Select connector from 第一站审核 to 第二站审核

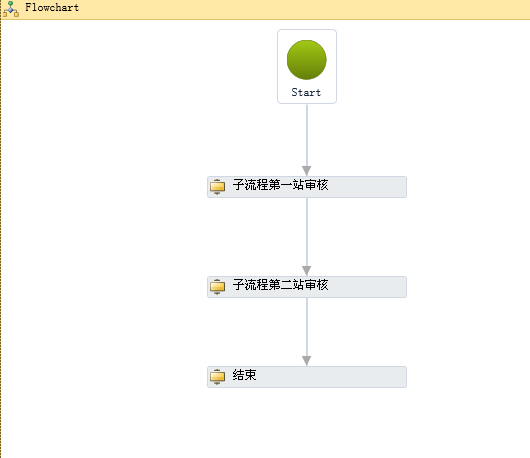coord(307,237)
